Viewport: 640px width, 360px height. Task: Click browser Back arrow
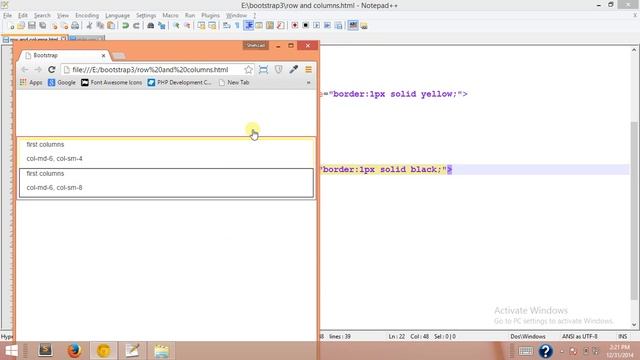pyautogui.click(x=24, y=70)
